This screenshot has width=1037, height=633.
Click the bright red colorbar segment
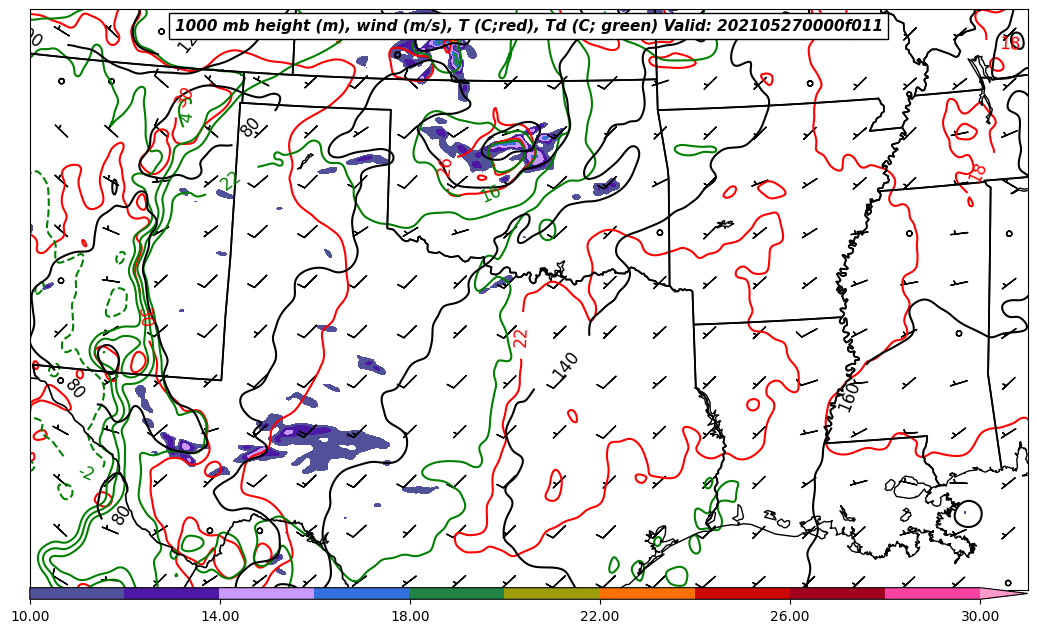tap(742, 593)
